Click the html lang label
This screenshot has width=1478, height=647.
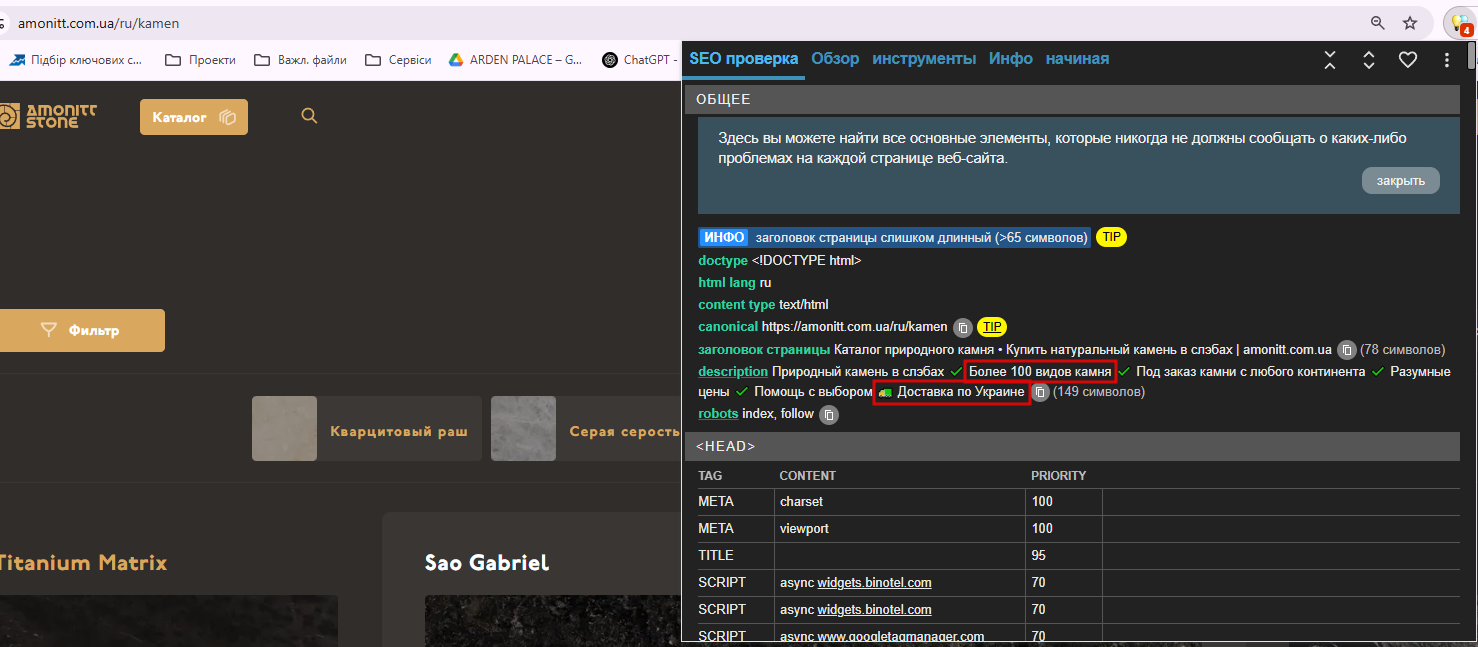(x=727, y=283)
